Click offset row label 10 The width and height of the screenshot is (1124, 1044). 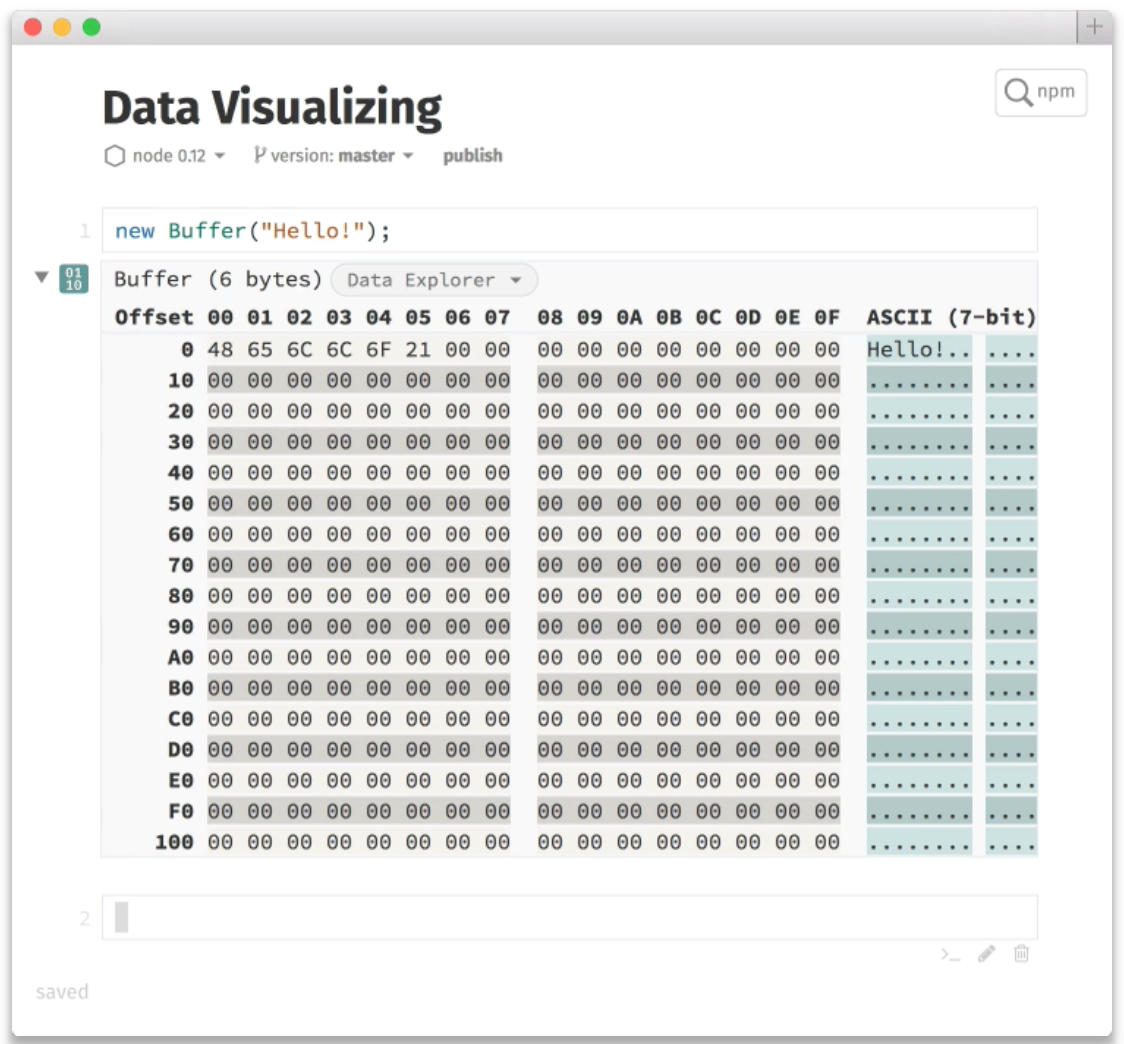coord(181,380)
